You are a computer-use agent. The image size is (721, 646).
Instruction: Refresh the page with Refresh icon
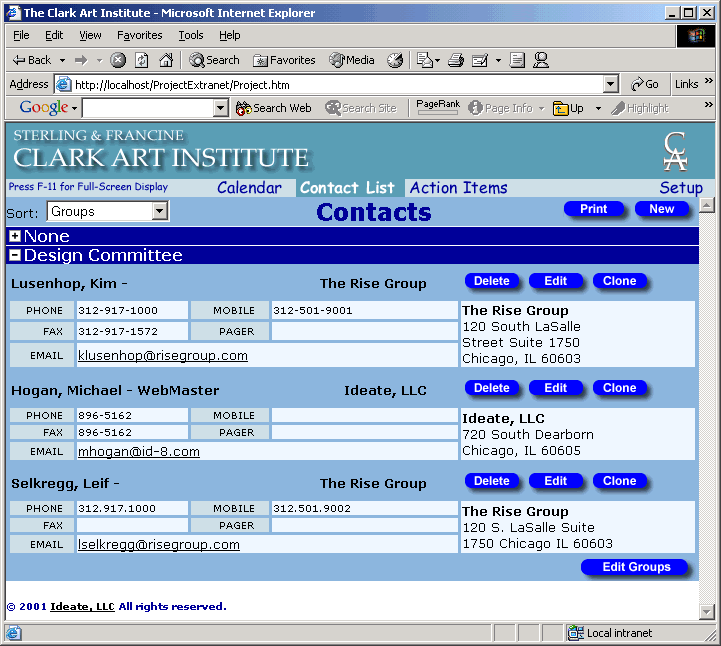[x=142, y=60]
